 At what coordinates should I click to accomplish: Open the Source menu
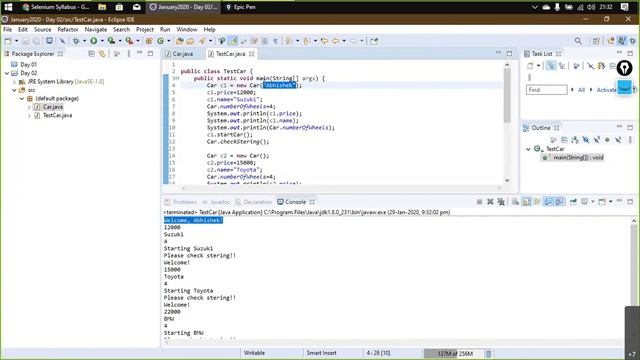(x=42, y=29)
